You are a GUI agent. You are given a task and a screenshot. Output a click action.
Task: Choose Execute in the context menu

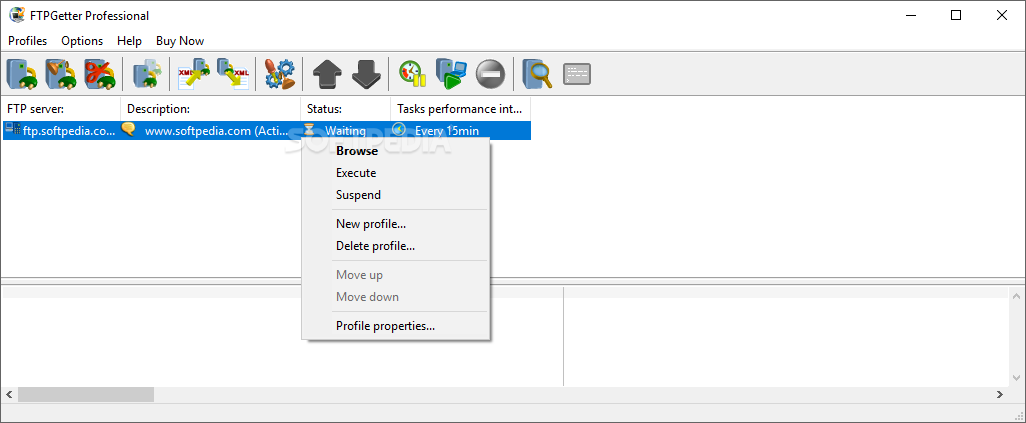point(395,173)
